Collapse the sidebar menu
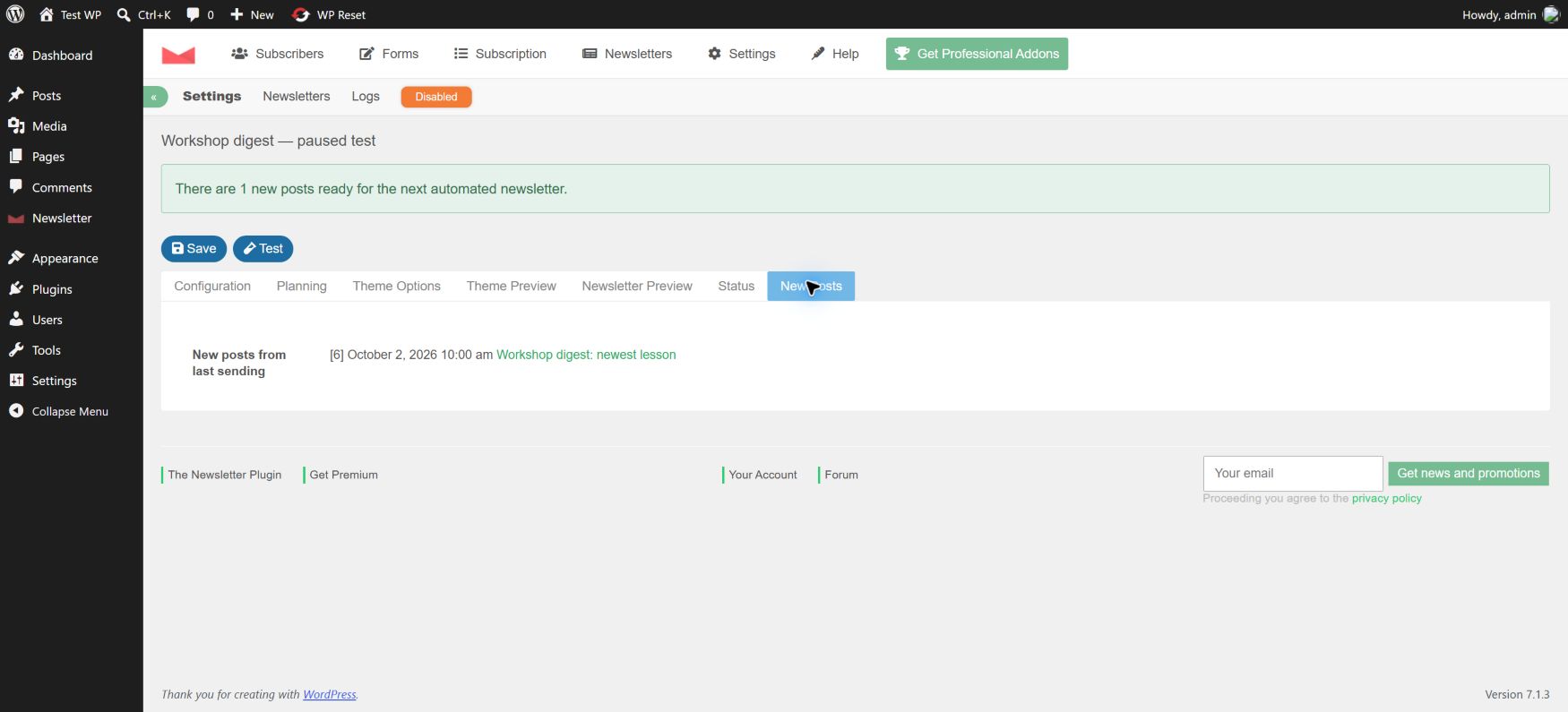Image resolution: width=1568 pixels, height=712 pixels. (72, 411)
